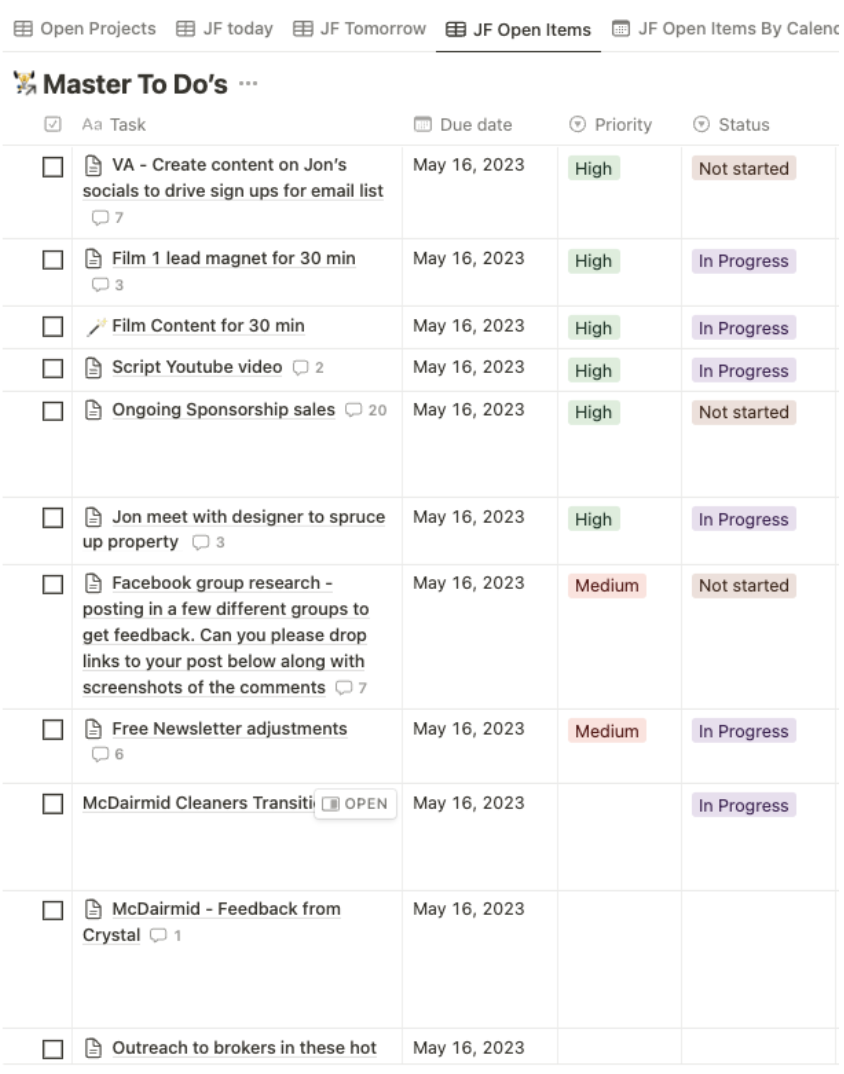The width and height of the screenshot is (844, 1074).
Task: Open comments bubble on Ongoing Sponsorship sales
Action: point(366,410)
